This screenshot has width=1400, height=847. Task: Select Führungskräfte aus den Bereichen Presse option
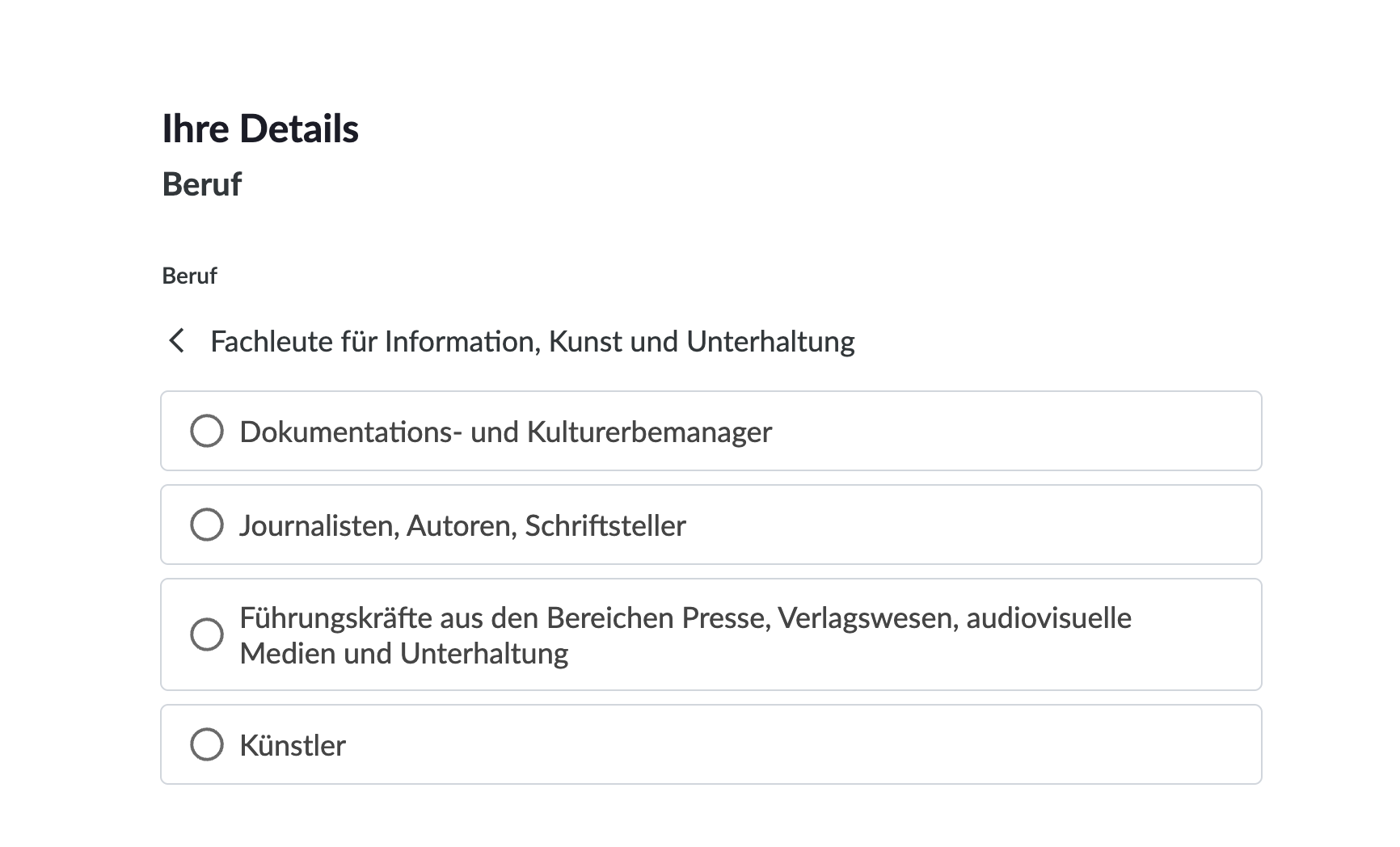207,635
